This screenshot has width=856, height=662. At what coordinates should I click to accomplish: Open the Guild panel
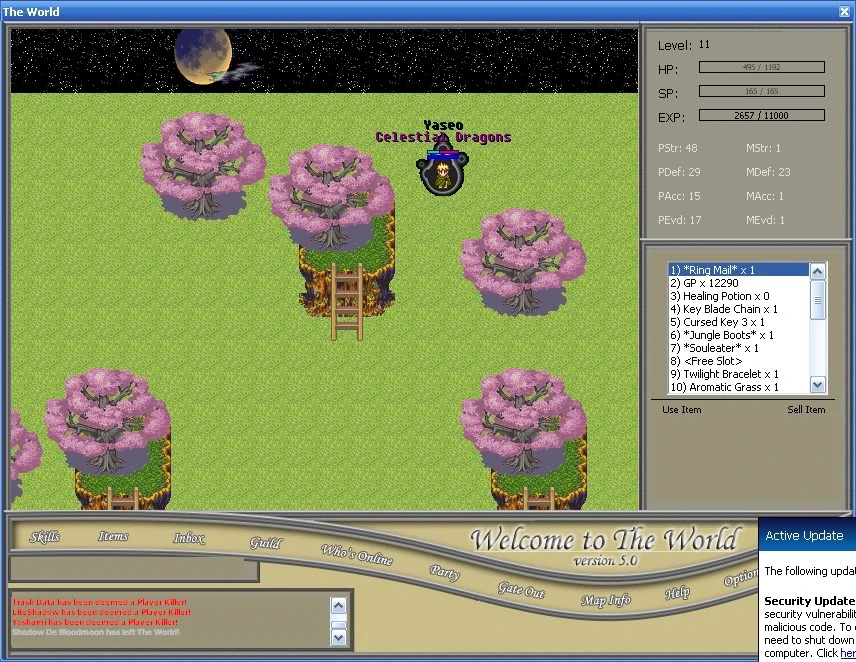point(265,542)
